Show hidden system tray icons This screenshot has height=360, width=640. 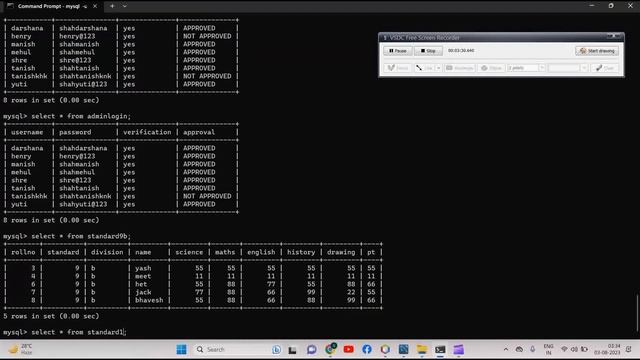click(x=506, y=349)
